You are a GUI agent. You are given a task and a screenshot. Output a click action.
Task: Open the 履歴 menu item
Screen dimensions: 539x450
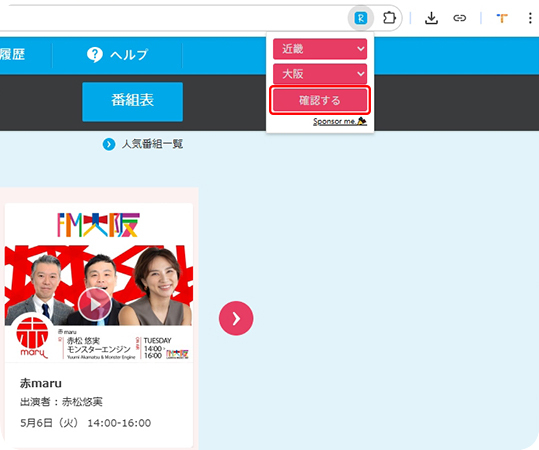12,54
